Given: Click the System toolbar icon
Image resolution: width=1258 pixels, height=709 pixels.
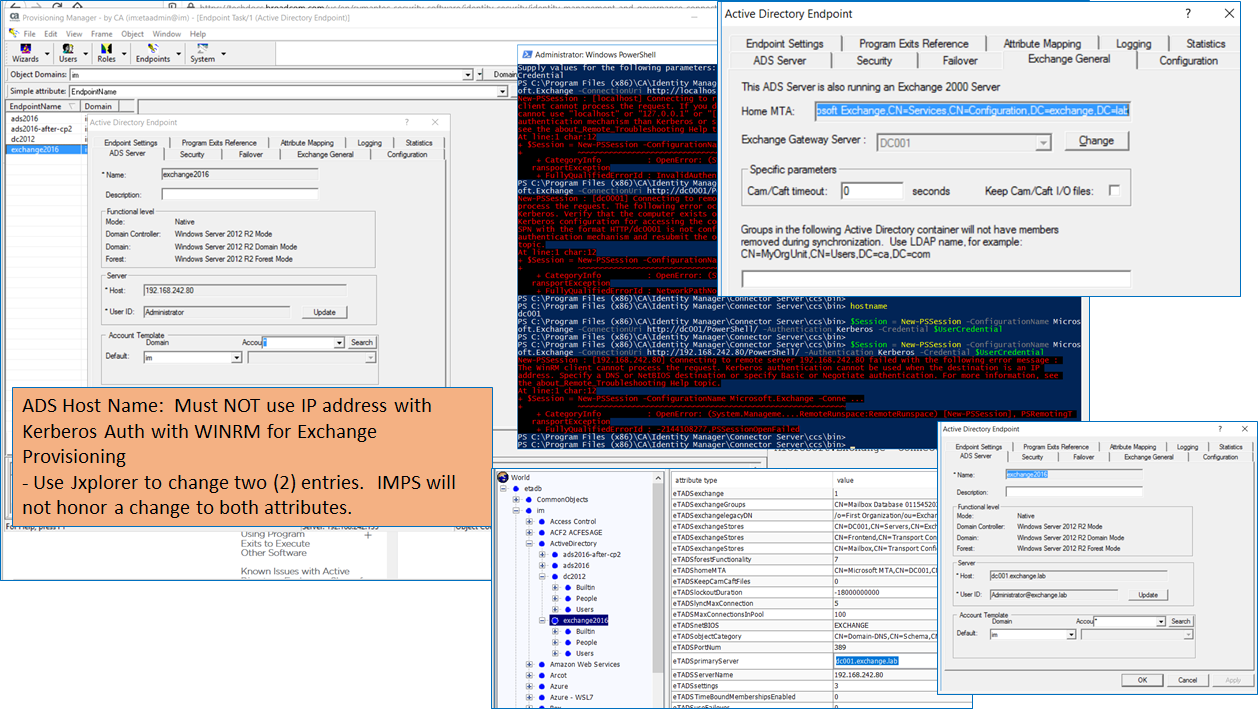Looking at the screenshot, I should click(x=202, y=50).
